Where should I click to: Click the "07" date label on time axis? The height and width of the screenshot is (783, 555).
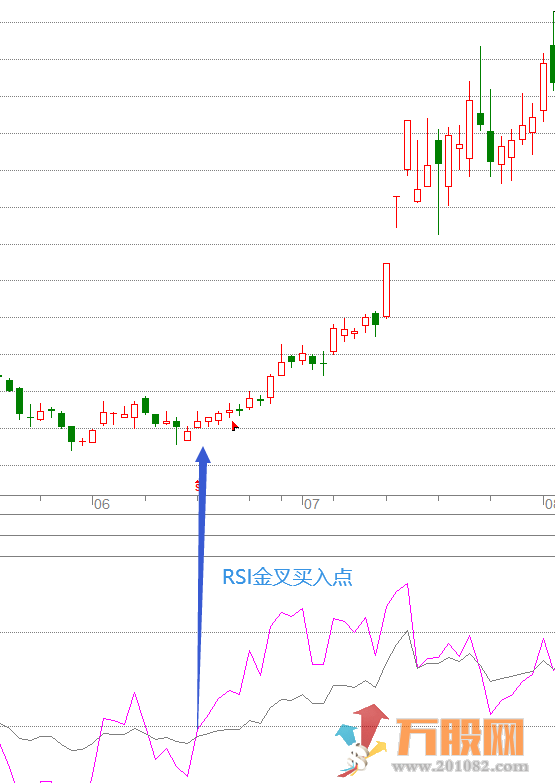[311, 504]
